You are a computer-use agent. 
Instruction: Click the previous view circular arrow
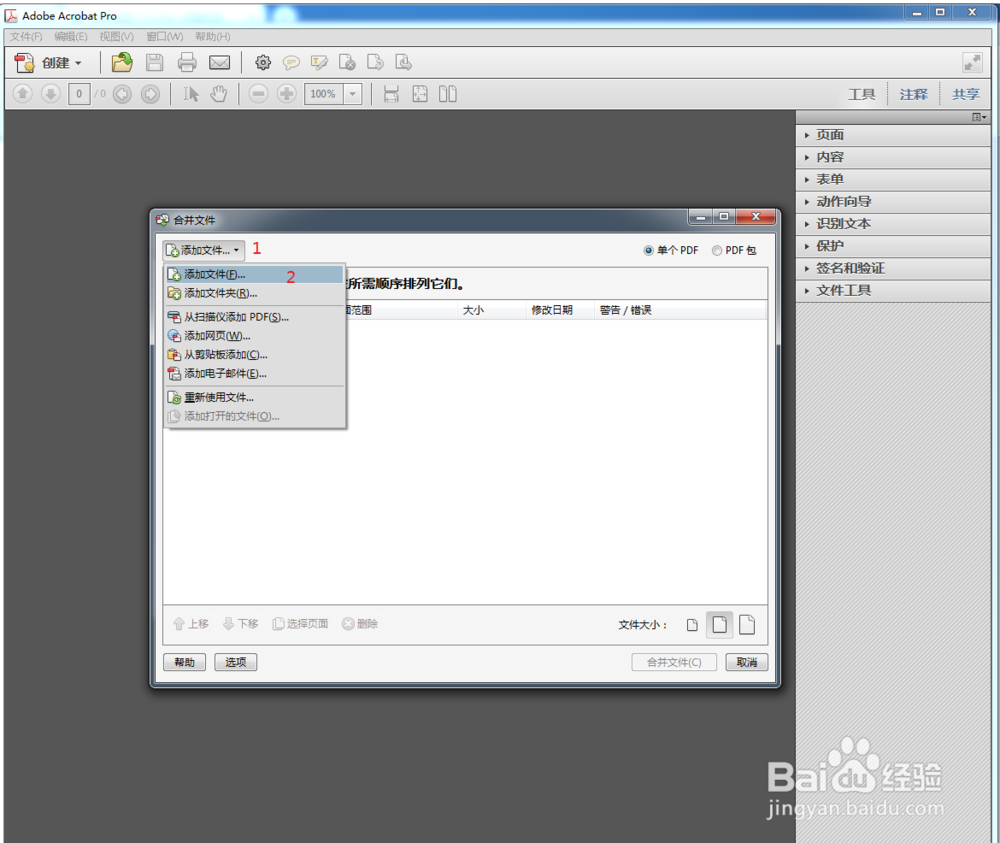click(x=122, y=94)
